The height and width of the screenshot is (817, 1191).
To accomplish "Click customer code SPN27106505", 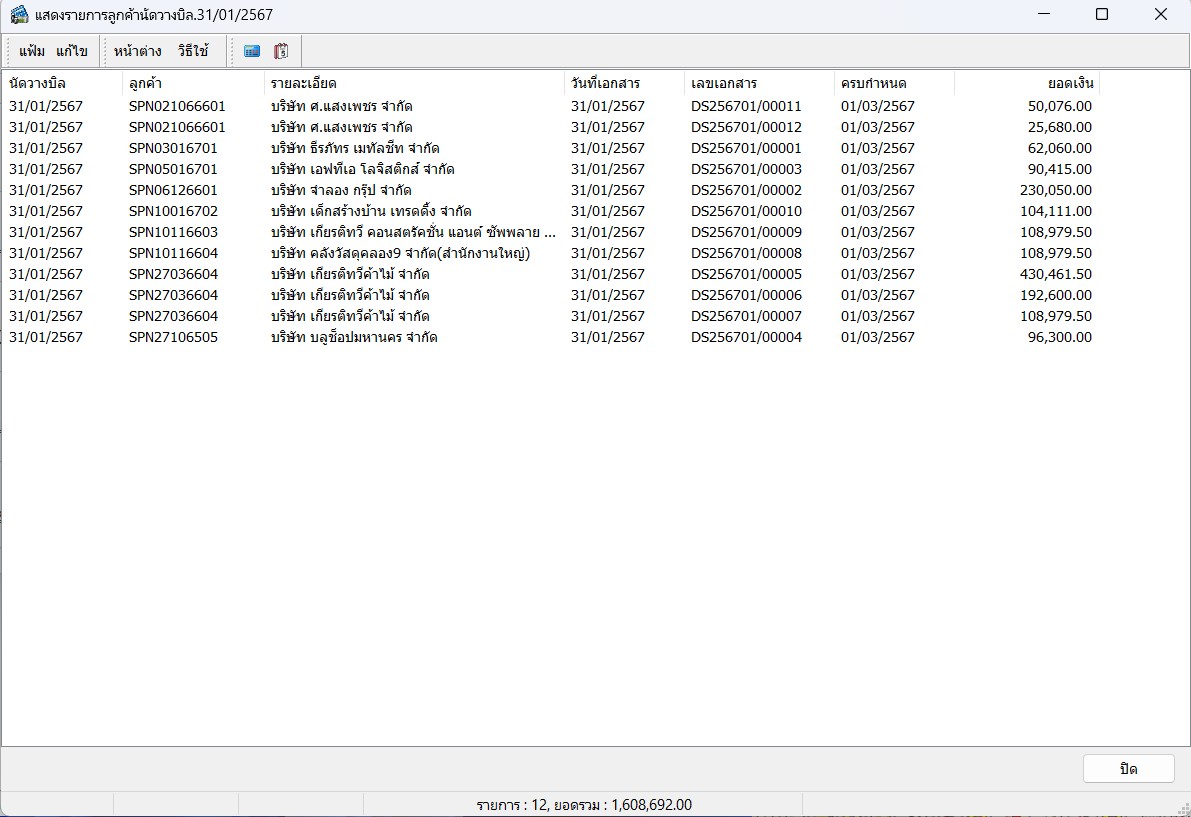I will (x=173, y=337).
